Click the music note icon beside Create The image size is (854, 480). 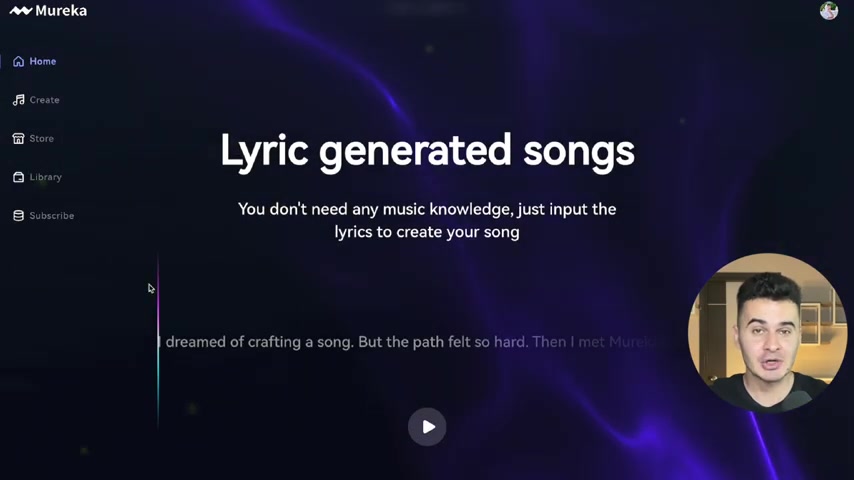[x=19, y=100]
